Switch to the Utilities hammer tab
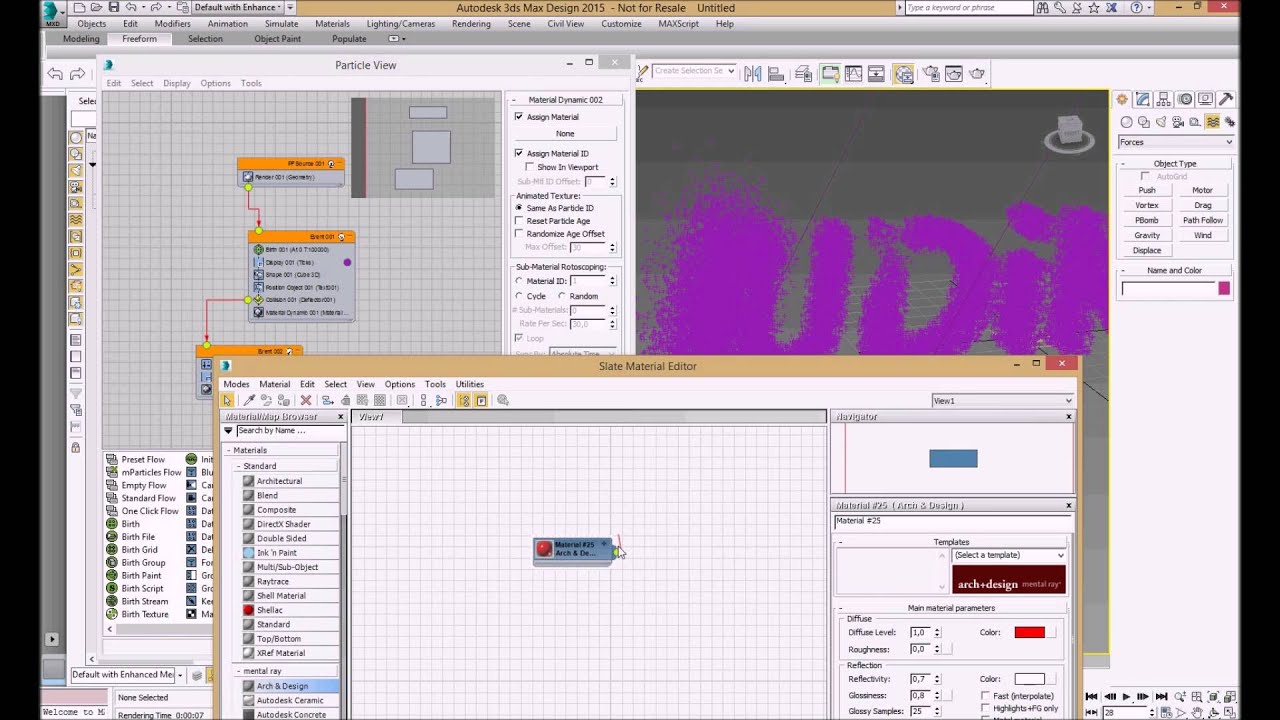1280x720 pixels. [x=1227, y=99]
